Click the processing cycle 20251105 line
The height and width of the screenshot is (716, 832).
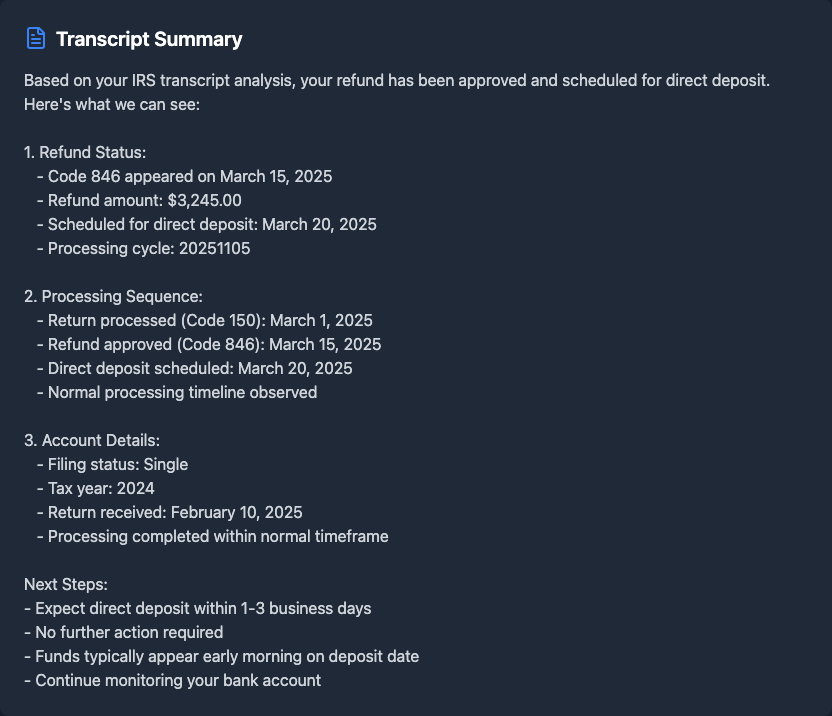click(149, 248)
